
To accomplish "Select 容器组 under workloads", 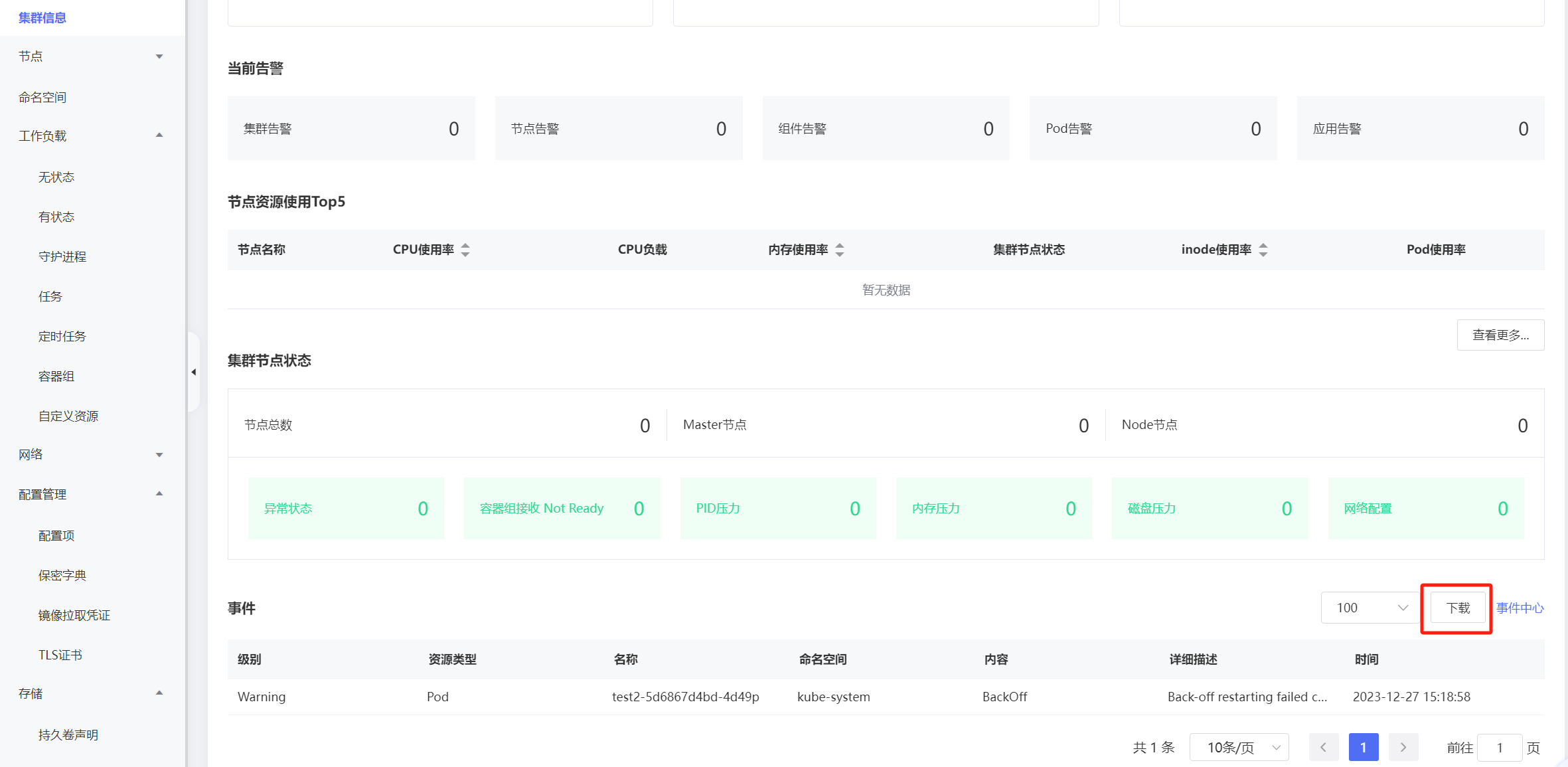I will [x=56, y=376].
